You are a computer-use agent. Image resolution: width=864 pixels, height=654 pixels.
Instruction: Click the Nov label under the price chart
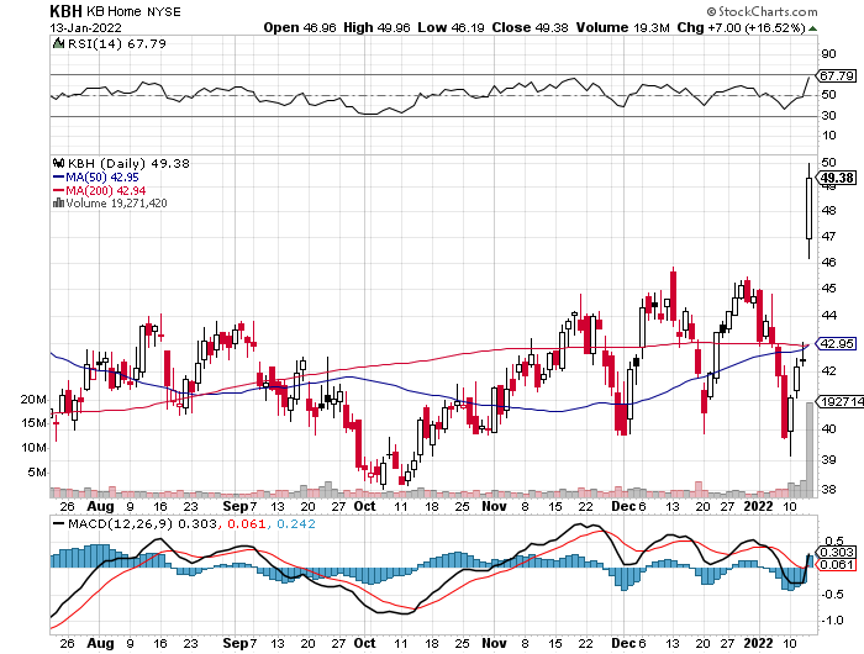coord(494,506)
